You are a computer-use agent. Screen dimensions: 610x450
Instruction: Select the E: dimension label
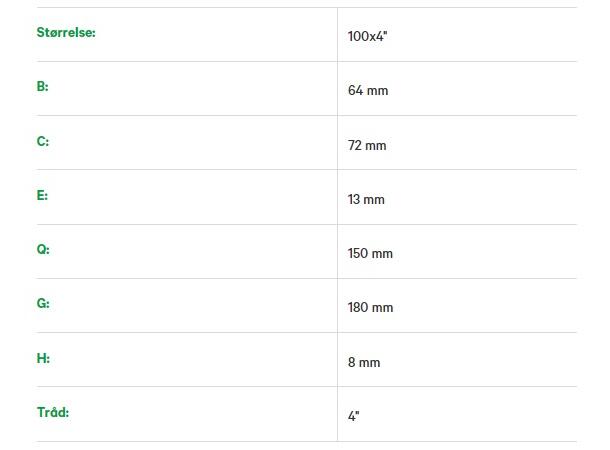click(42, 195)
